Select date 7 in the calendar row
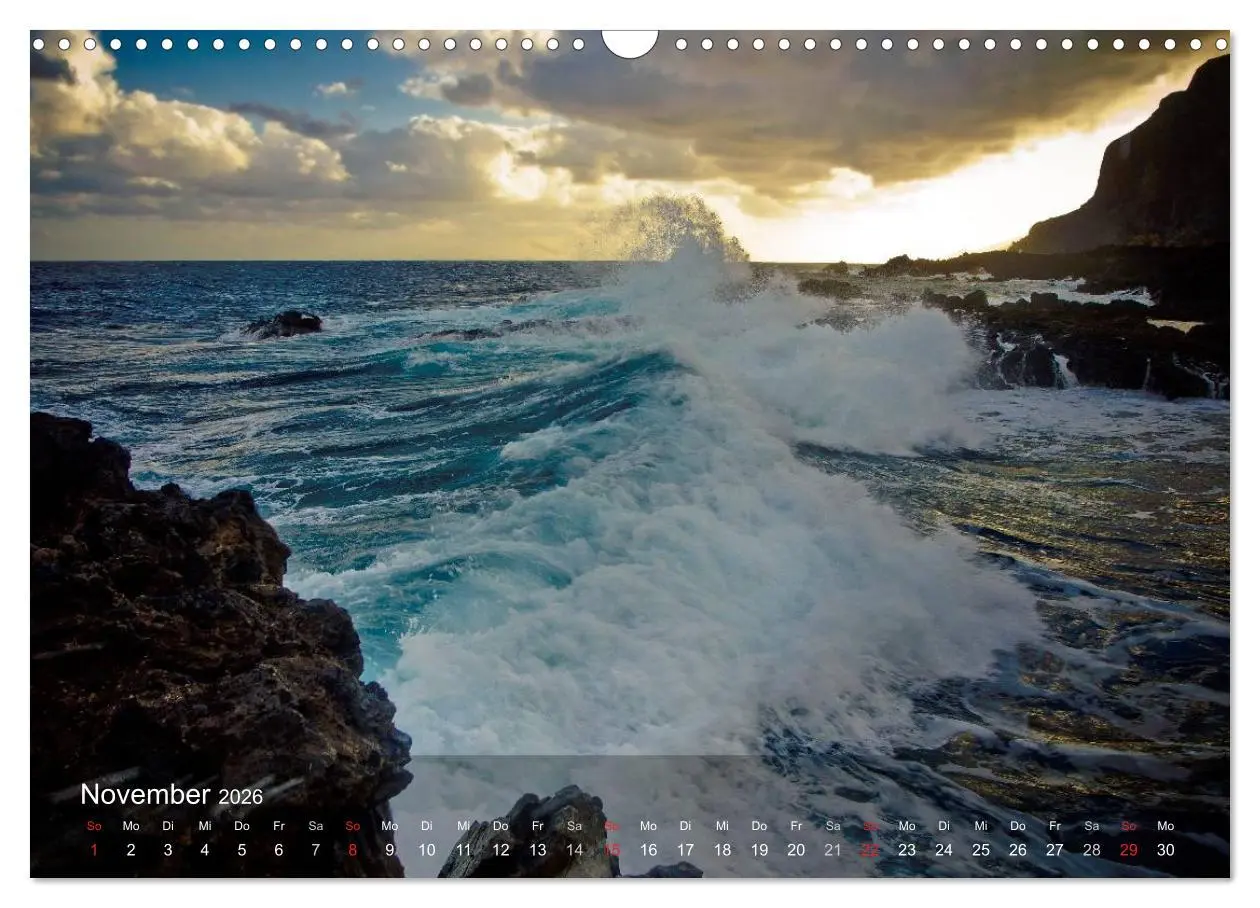The width and height of the screenshot is (1260, 908). coord(316,850)
